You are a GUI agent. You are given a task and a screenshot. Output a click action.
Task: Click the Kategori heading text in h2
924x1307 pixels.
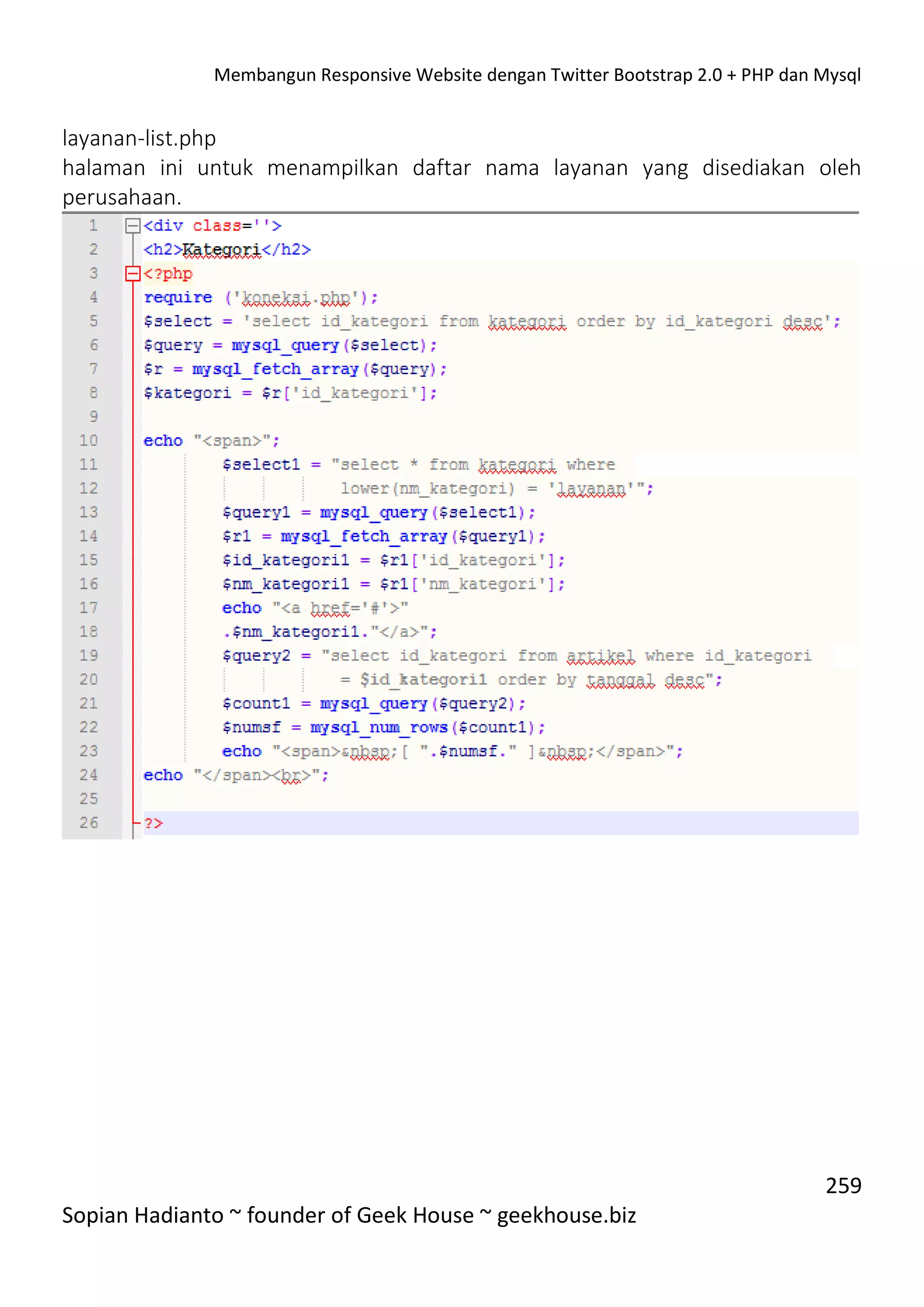pyautogui.click(x=222, y=250)
